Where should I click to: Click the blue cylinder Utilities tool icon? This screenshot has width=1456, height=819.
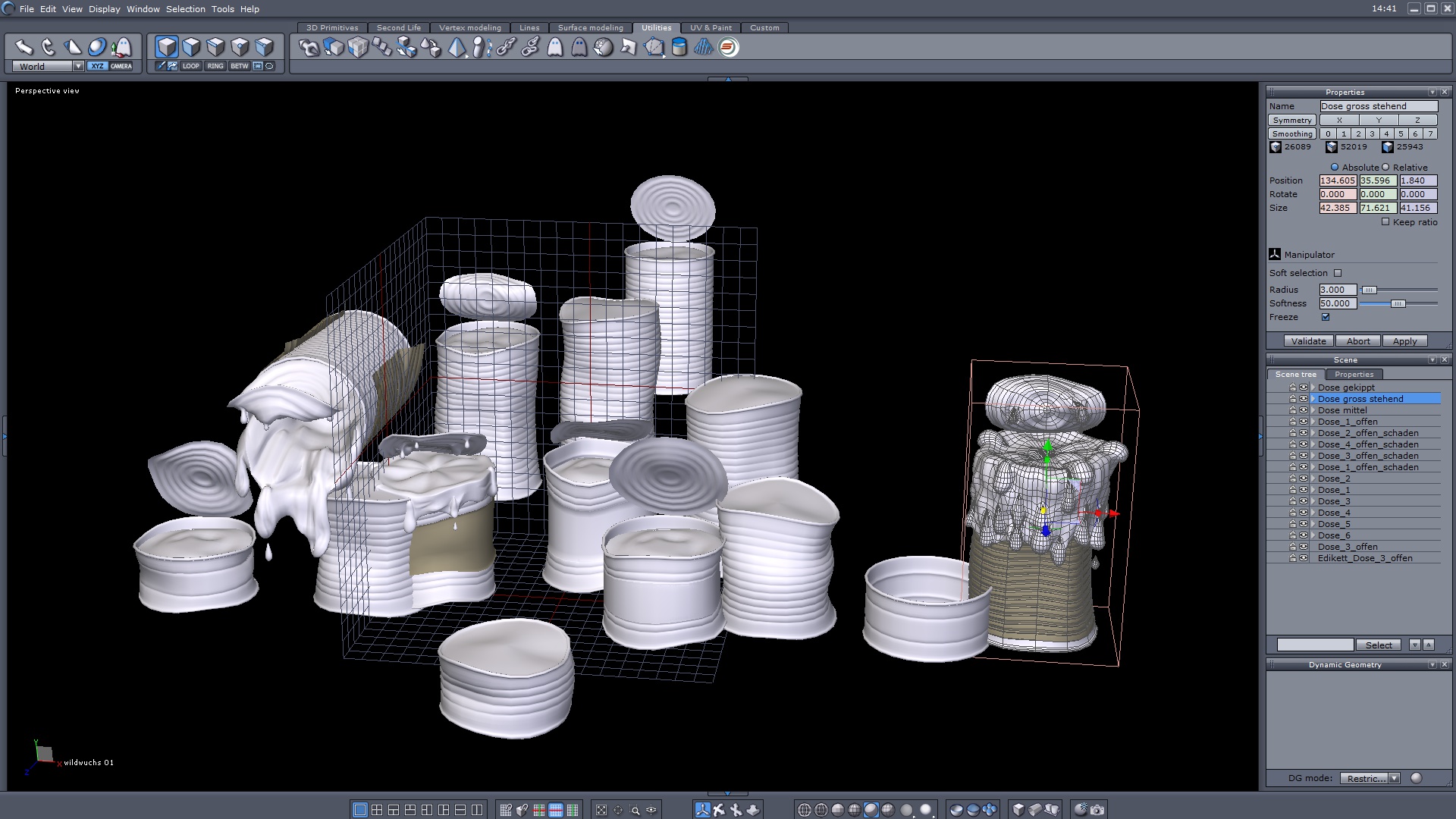679,47
